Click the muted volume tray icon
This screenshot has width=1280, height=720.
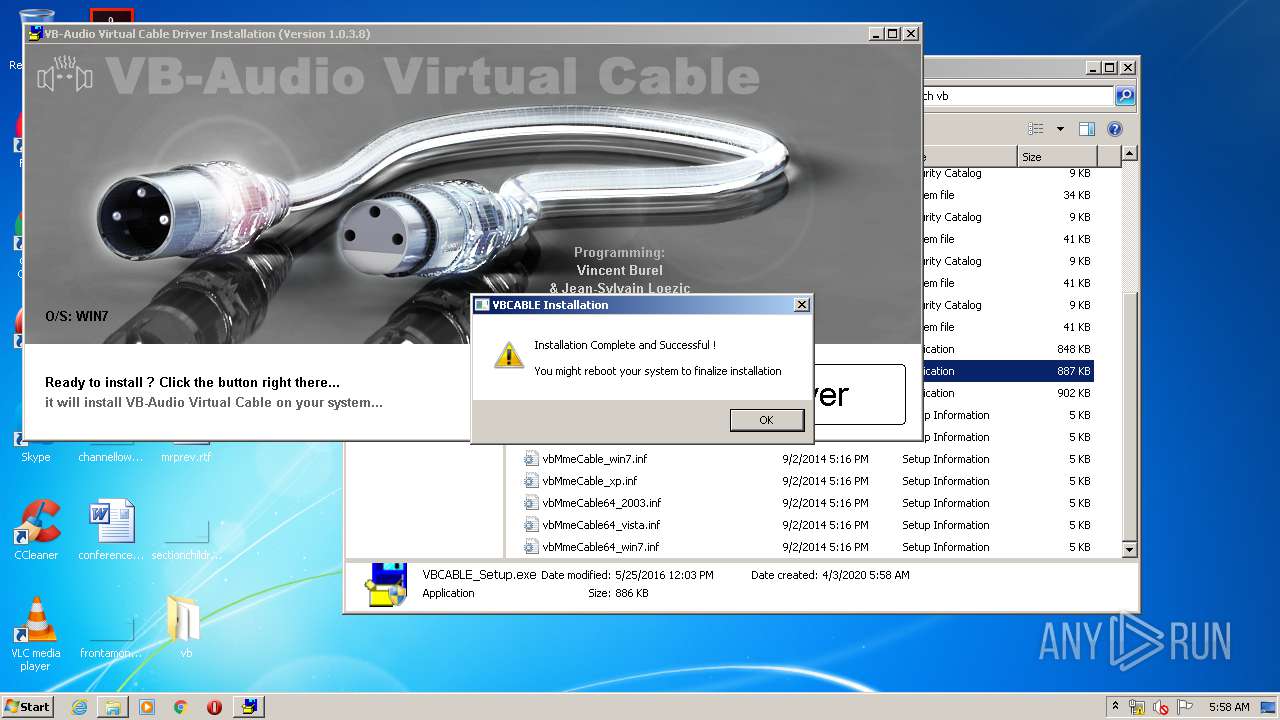tap(1161, 707)
